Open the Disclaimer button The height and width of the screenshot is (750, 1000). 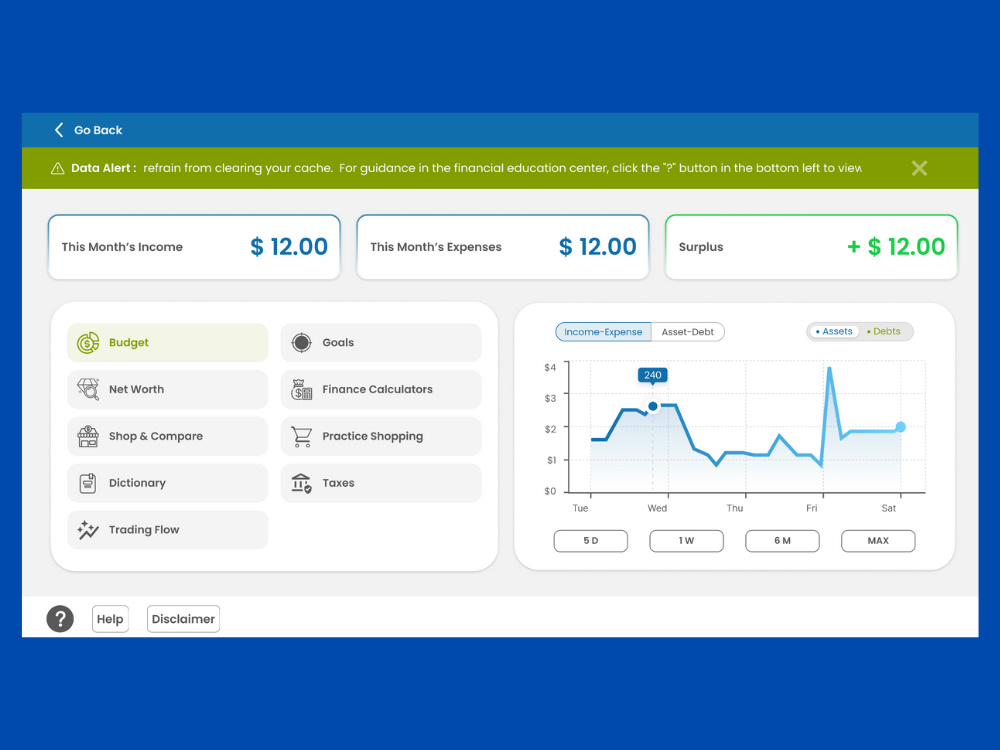pos(184,619)
